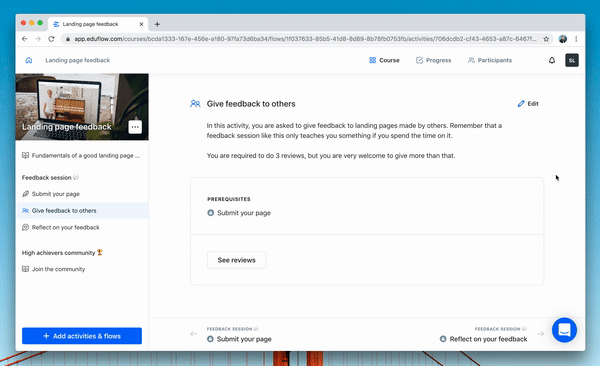The image size is (600, 366).
Task: Open the Submit your page prerequisite
Action: [x=239, y=213]
